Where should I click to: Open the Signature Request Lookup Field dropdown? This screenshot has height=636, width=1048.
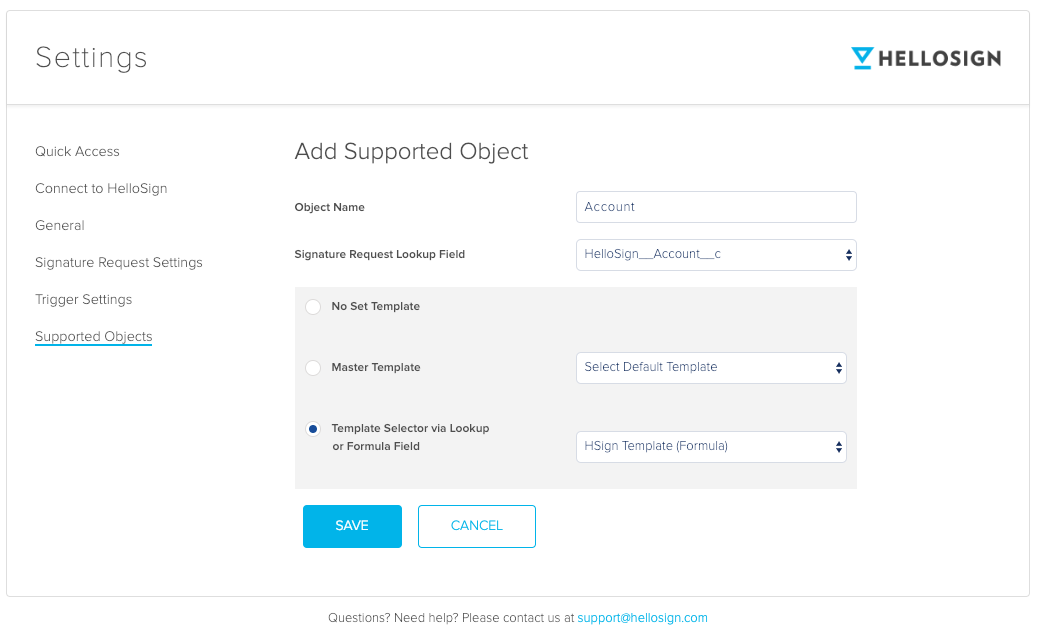coord(716,255)
